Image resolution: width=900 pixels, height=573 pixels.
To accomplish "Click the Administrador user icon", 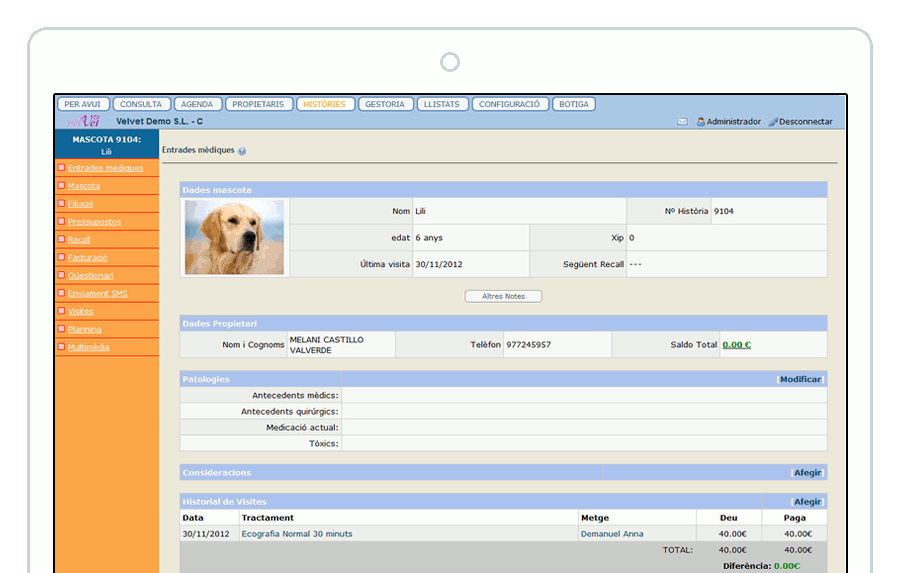I will 701,122.
